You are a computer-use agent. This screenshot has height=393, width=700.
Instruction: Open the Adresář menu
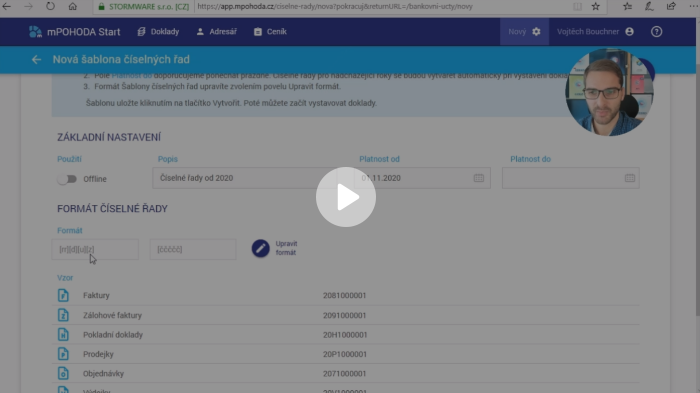(217, 32)
